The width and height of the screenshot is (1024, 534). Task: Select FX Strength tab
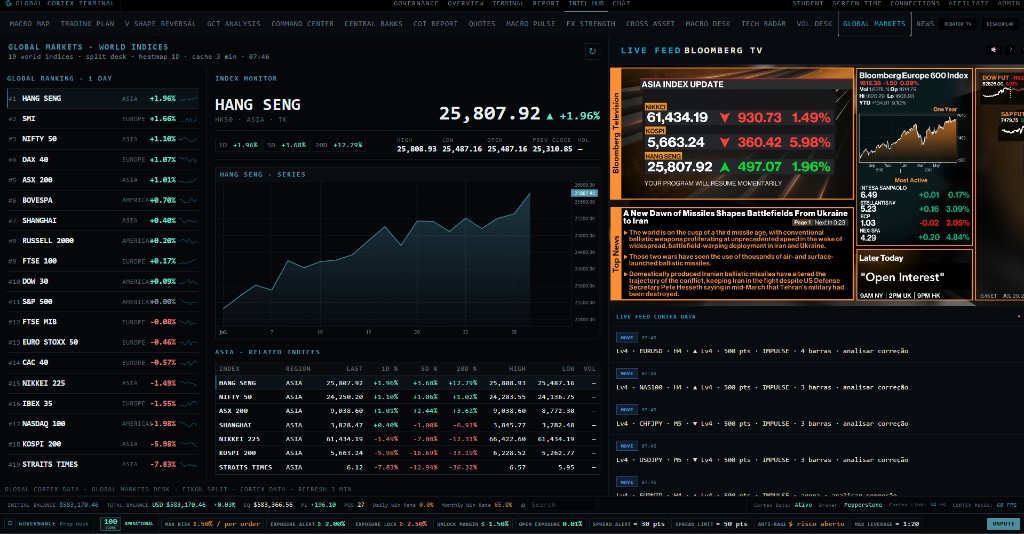pyautogui.click(x=590, y=24)
